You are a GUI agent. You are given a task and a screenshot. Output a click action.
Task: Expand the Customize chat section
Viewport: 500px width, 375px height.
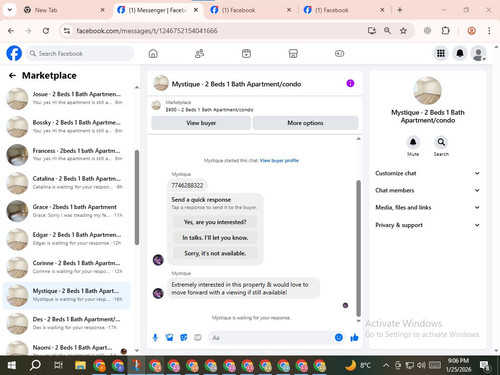click(x=427, y=173)
